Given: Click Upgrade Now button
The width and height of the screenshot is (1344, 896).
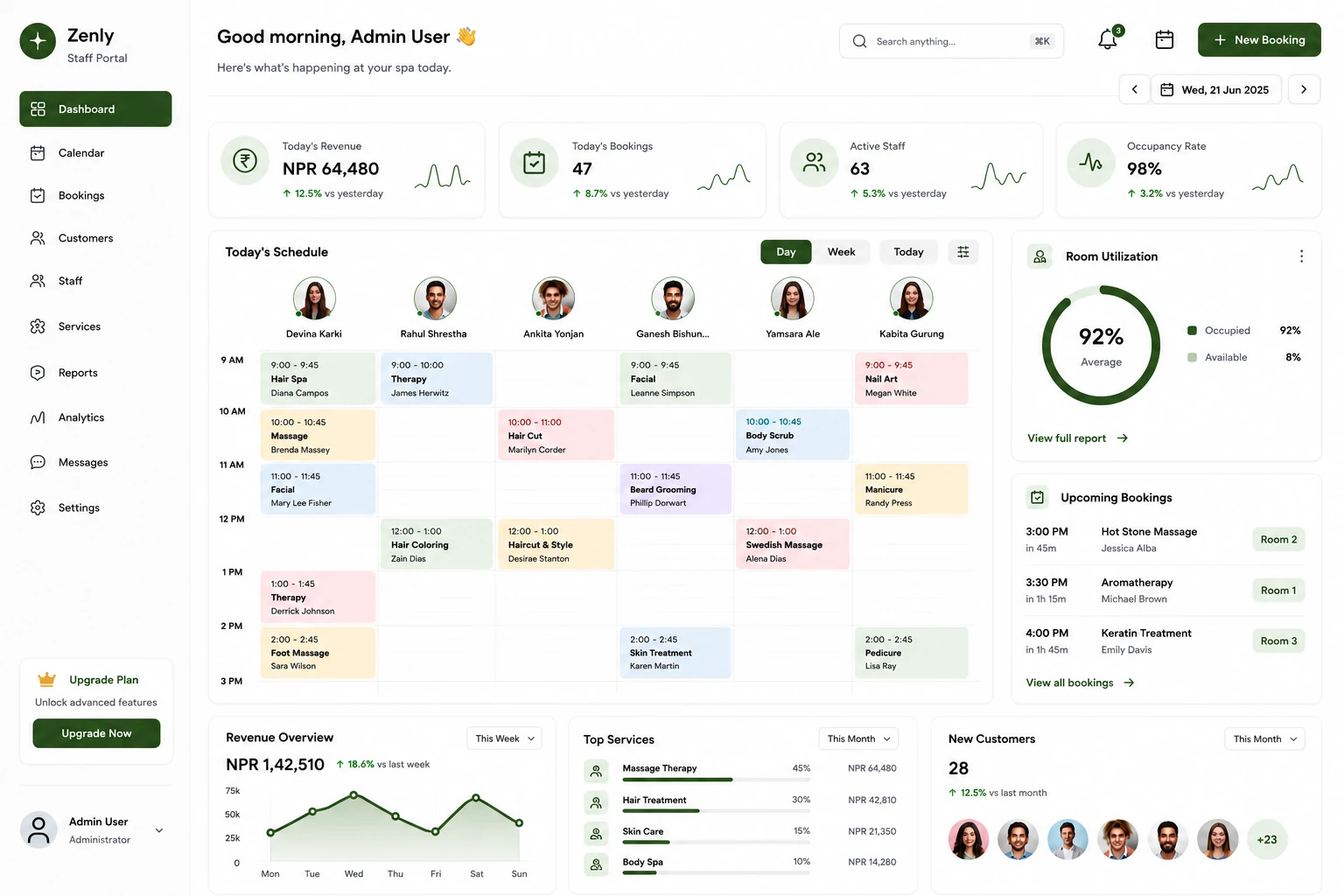Looking at the screenshot, I should point(96,733).
